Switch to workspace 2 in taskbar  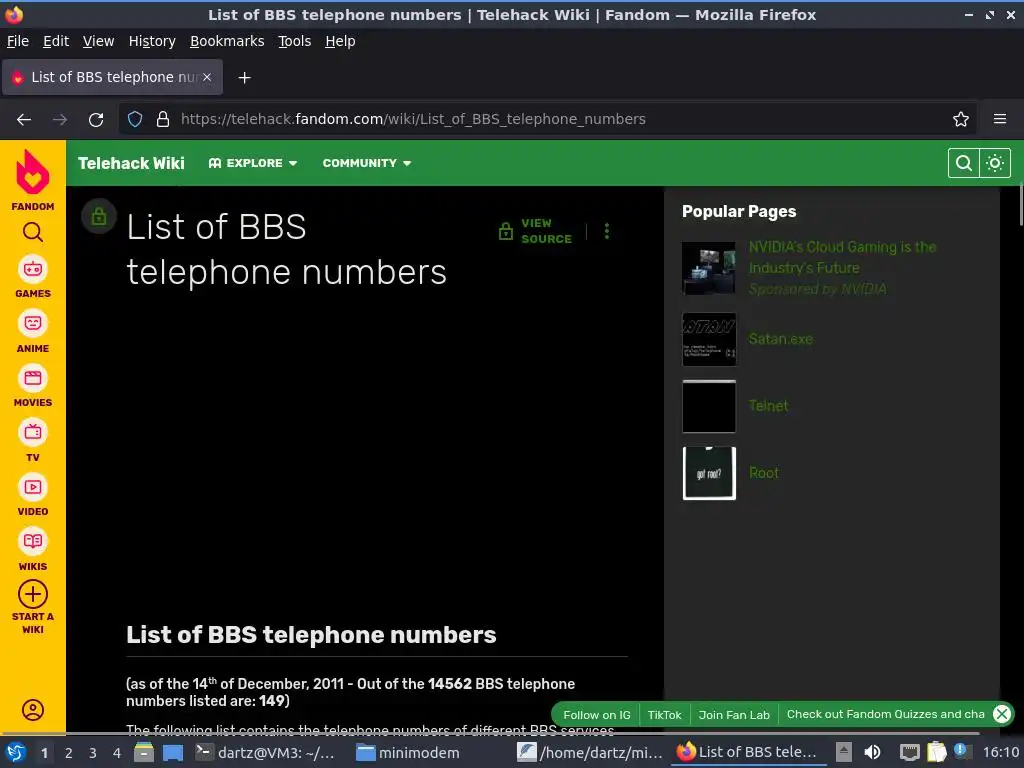[69, 753]
